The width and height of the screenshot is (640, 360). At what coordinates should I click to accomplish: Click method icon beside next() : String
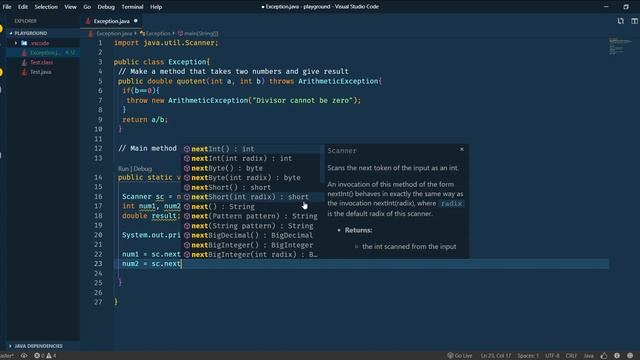(x=187, y=207)
